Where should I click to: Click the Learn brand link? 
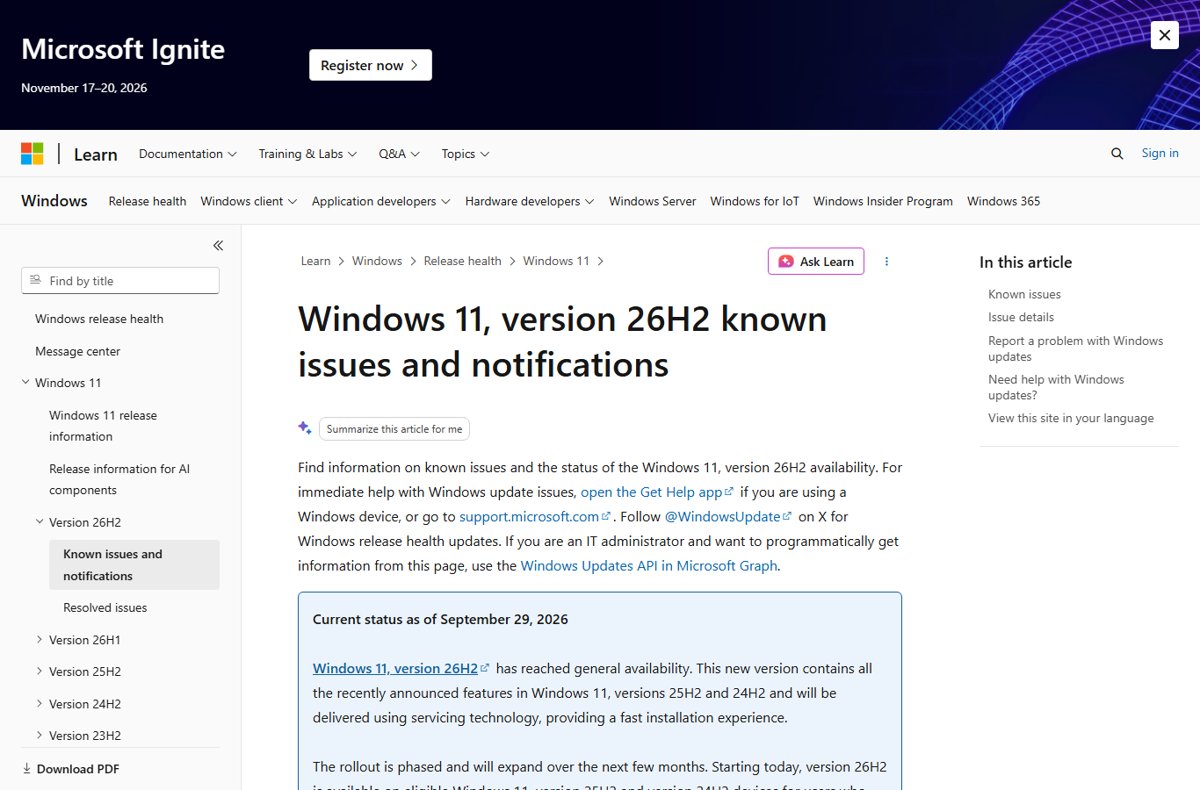tap(95, 154)
